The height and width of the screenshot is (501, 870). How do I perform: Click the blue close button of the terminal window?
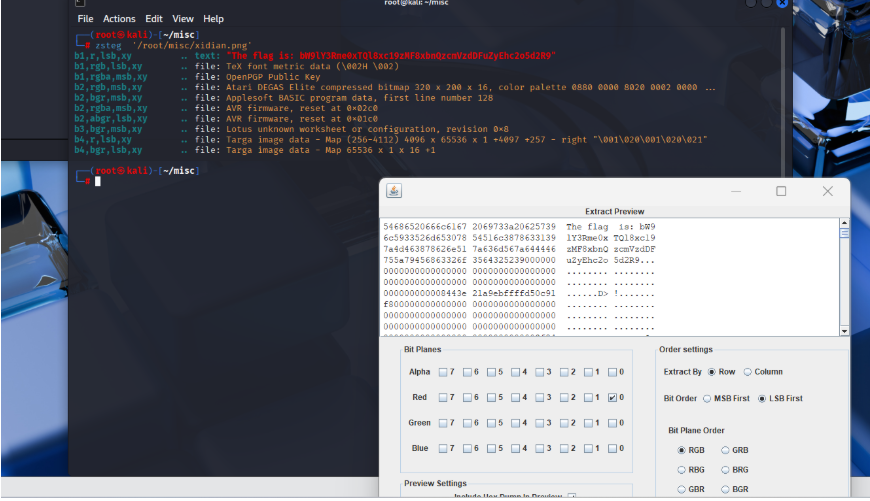782,3
